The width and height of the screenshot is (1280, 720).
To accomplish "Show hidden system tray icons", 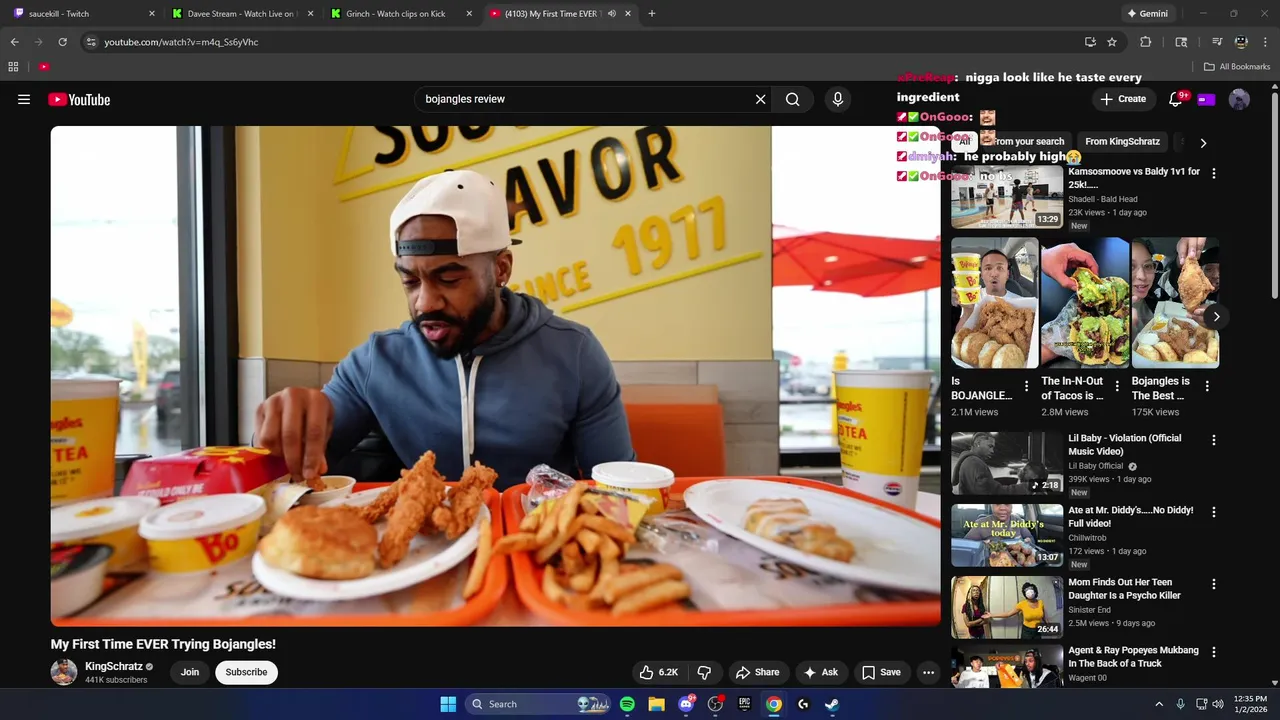I will click(1159, 704).
